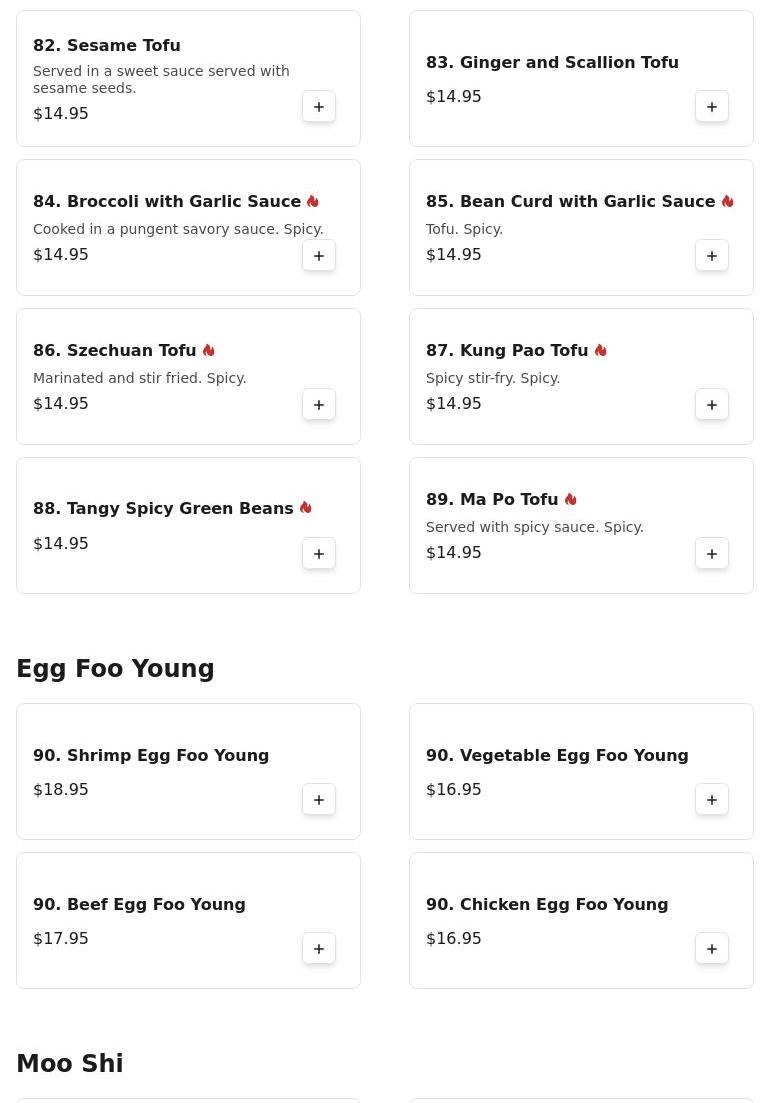Click the flame icon next to Tangy Spicy Green Beans

[306, 508]
